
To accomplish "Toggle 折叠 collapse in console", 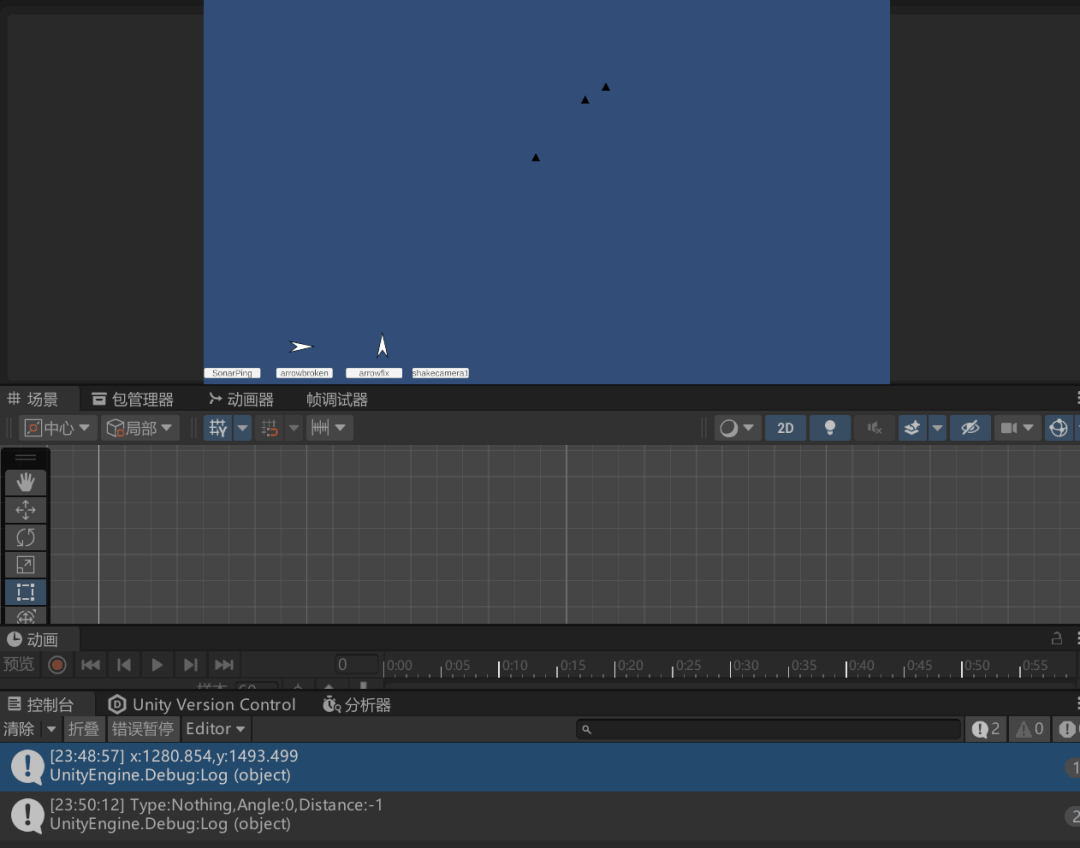I will (84, 729).
